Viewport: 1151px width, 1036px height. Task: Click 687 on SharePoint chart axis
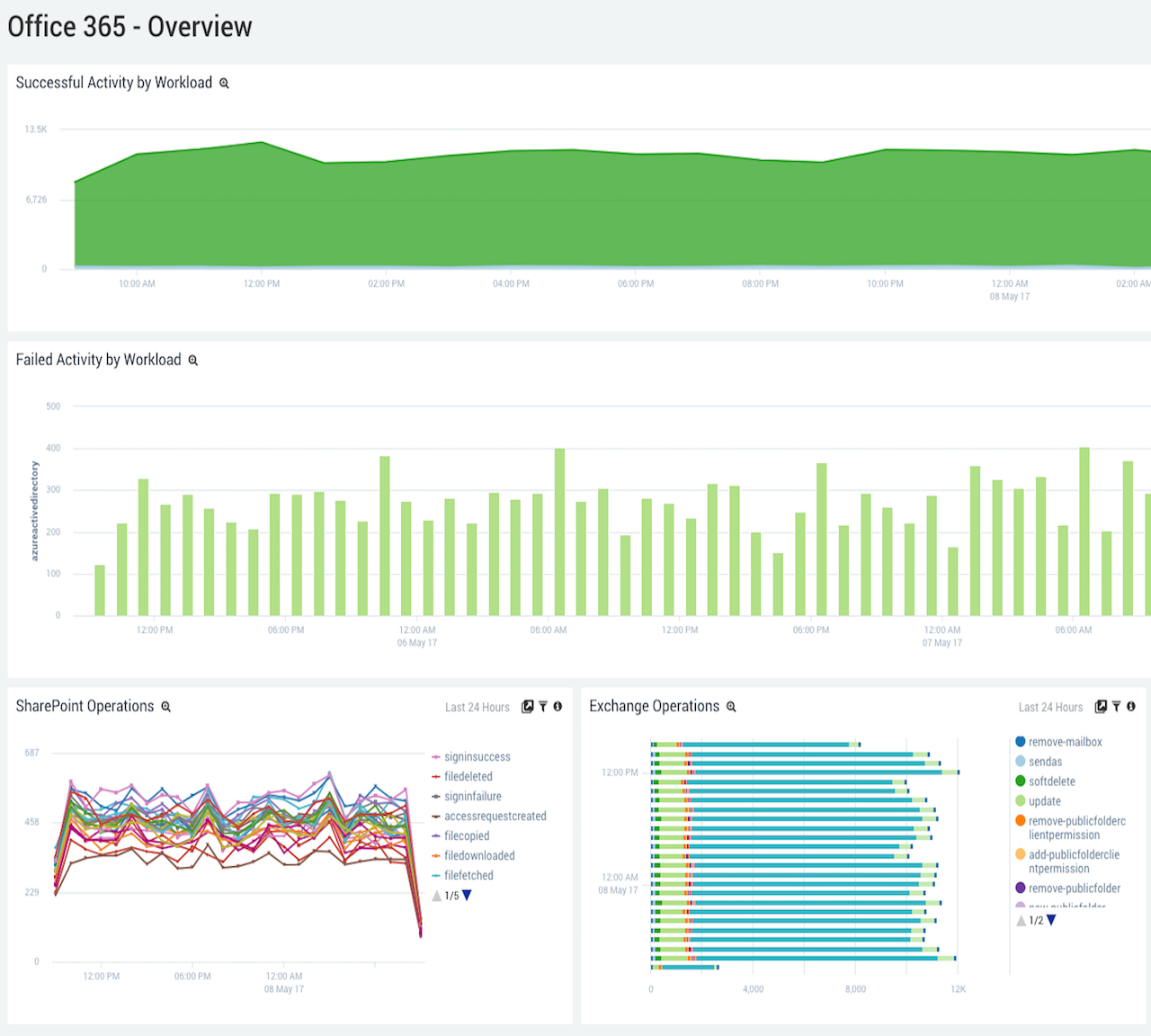click(31, 753)
